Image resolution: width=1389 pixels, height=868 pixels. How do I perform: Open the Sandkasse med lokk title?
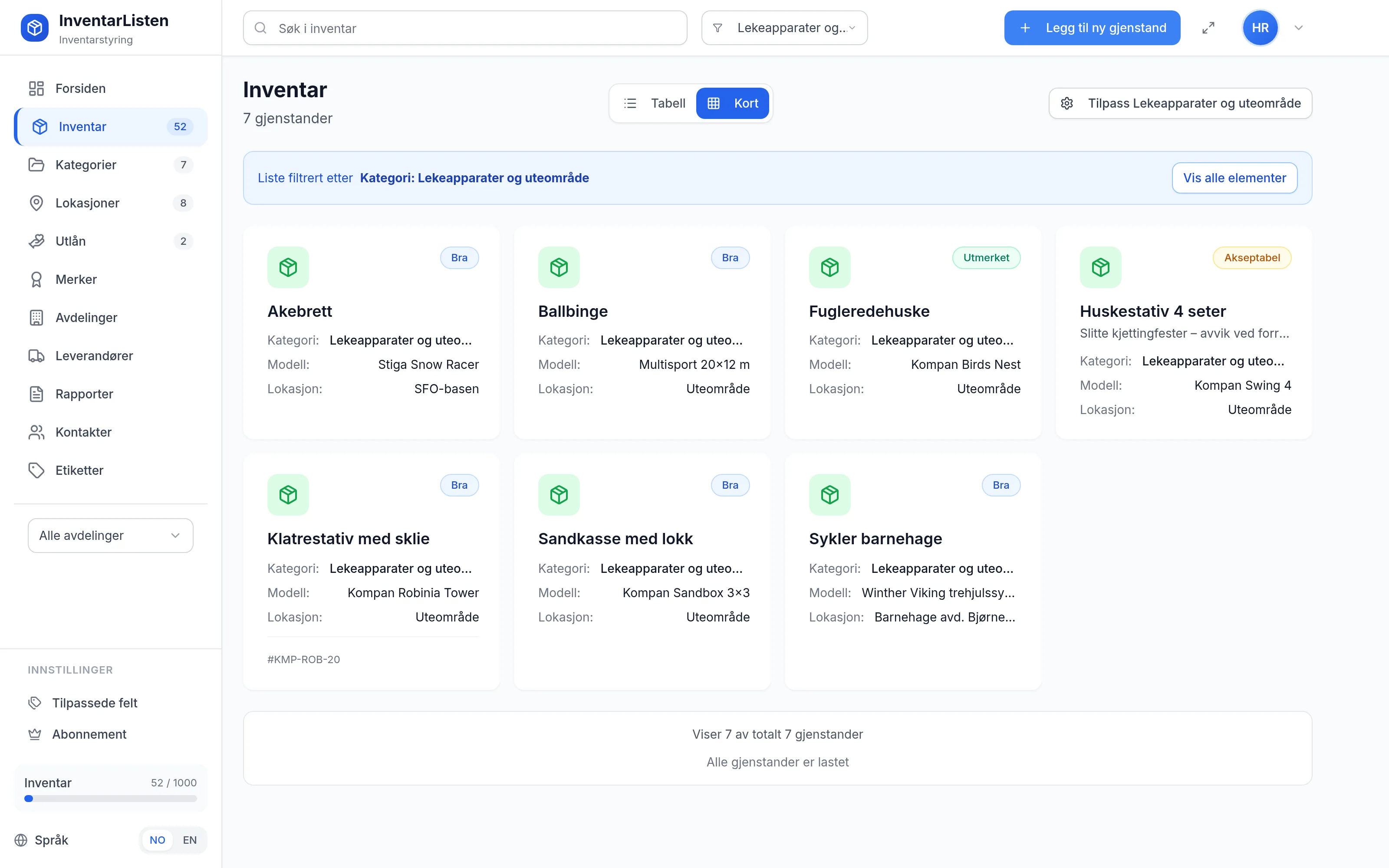point(616,539)
